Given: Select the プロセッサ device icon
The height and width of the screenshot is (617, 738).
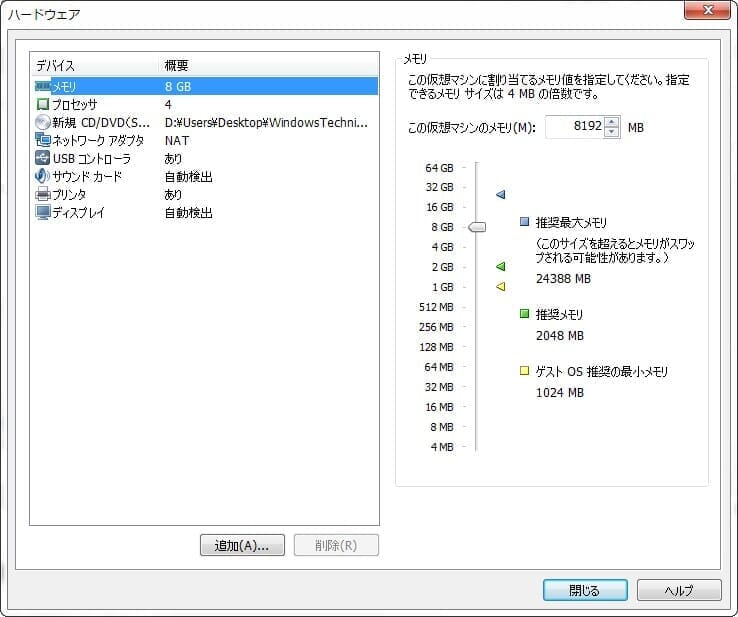Looking at the screenshot, I should tap(43, 105).
